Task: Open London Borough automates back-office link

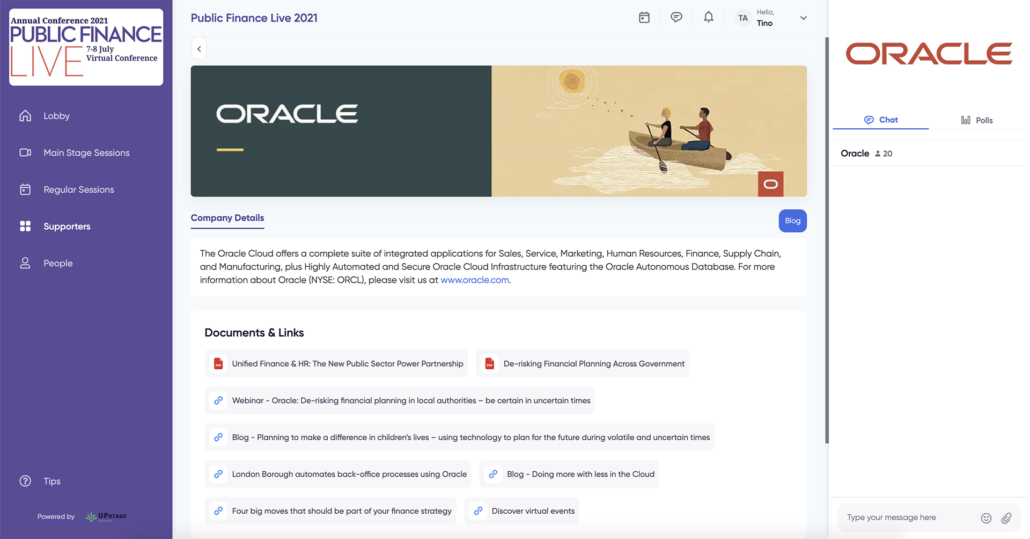Action: click(338, 474)
